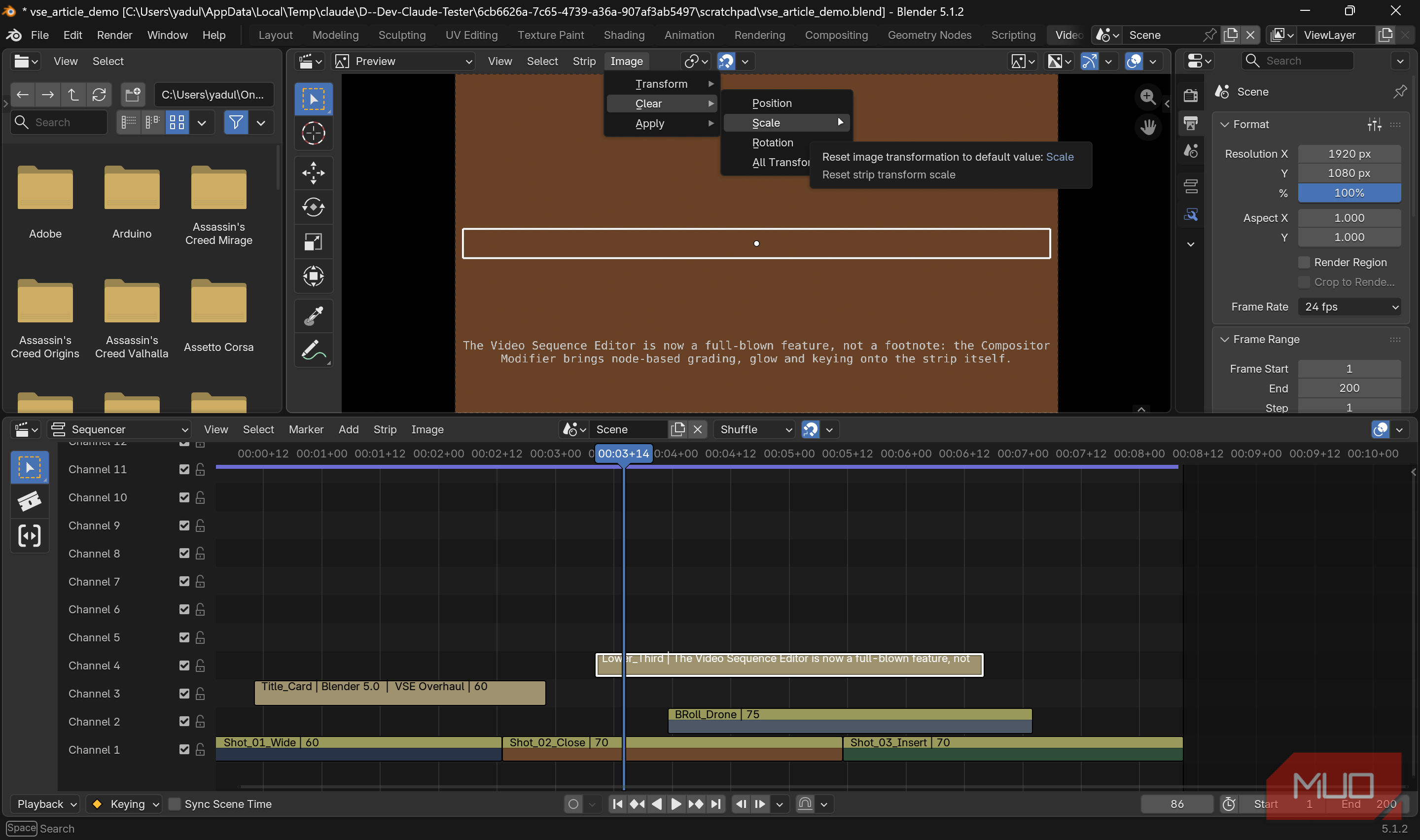Choose Position in the Clear submenu
Image resolution: width=1420 pixels, height=840 pixels.
787,103
